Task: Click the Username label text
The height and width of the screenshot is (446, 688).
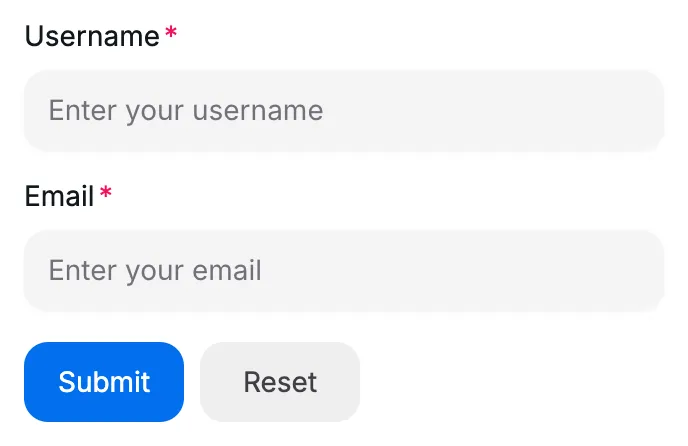Action: pyautogui.click(x=92, y=37)
